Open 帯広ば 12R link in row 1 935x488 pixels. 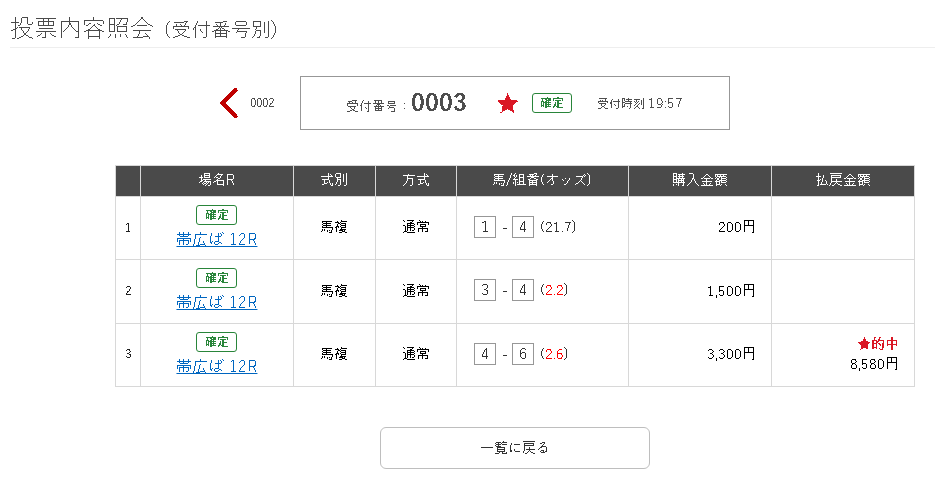pyautogui.click(x=216, y=240)
